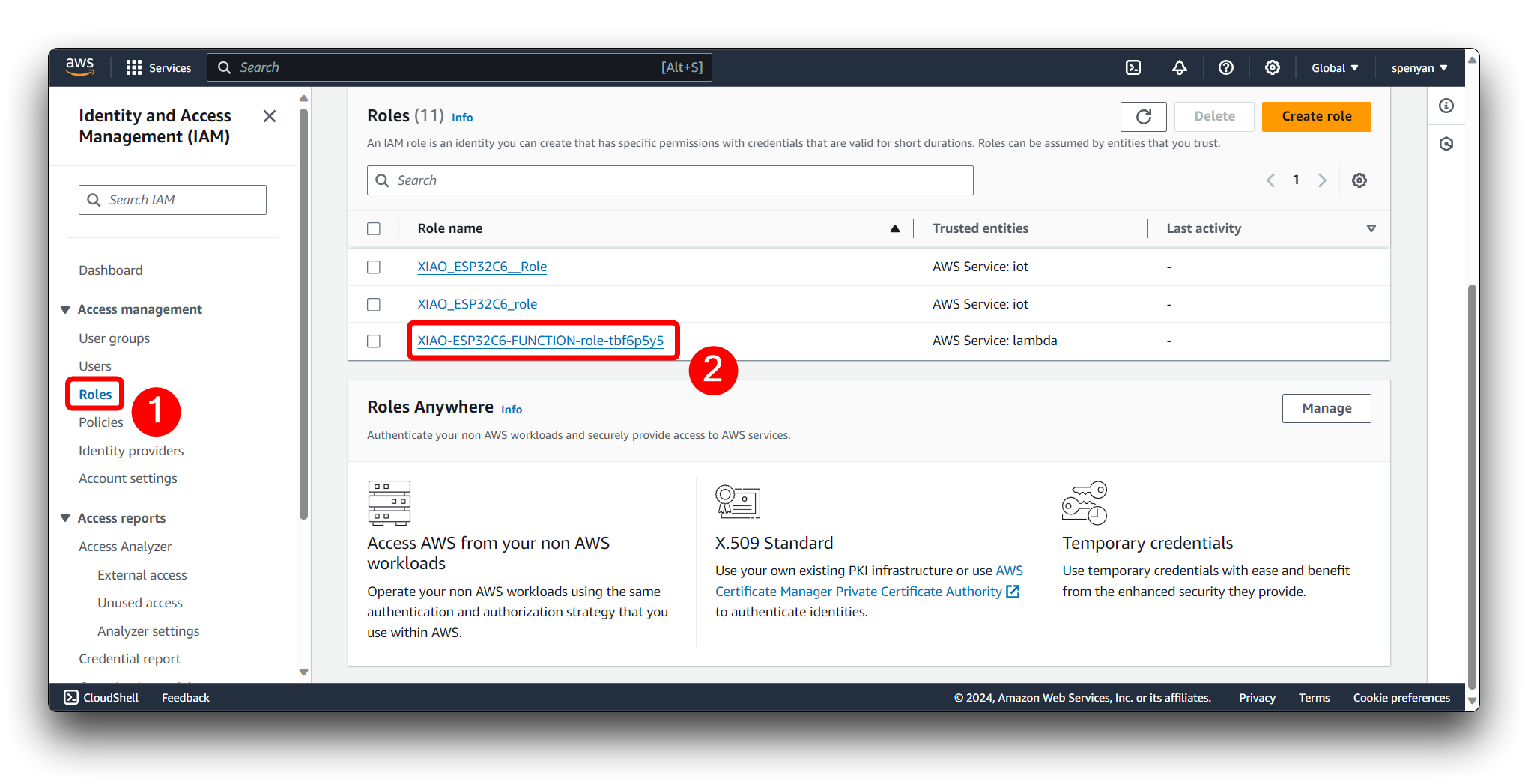Open Analyzer settings in the sidebar
Image resolution: width=1528 pixels, height=784 pixels.
(148, 631)
